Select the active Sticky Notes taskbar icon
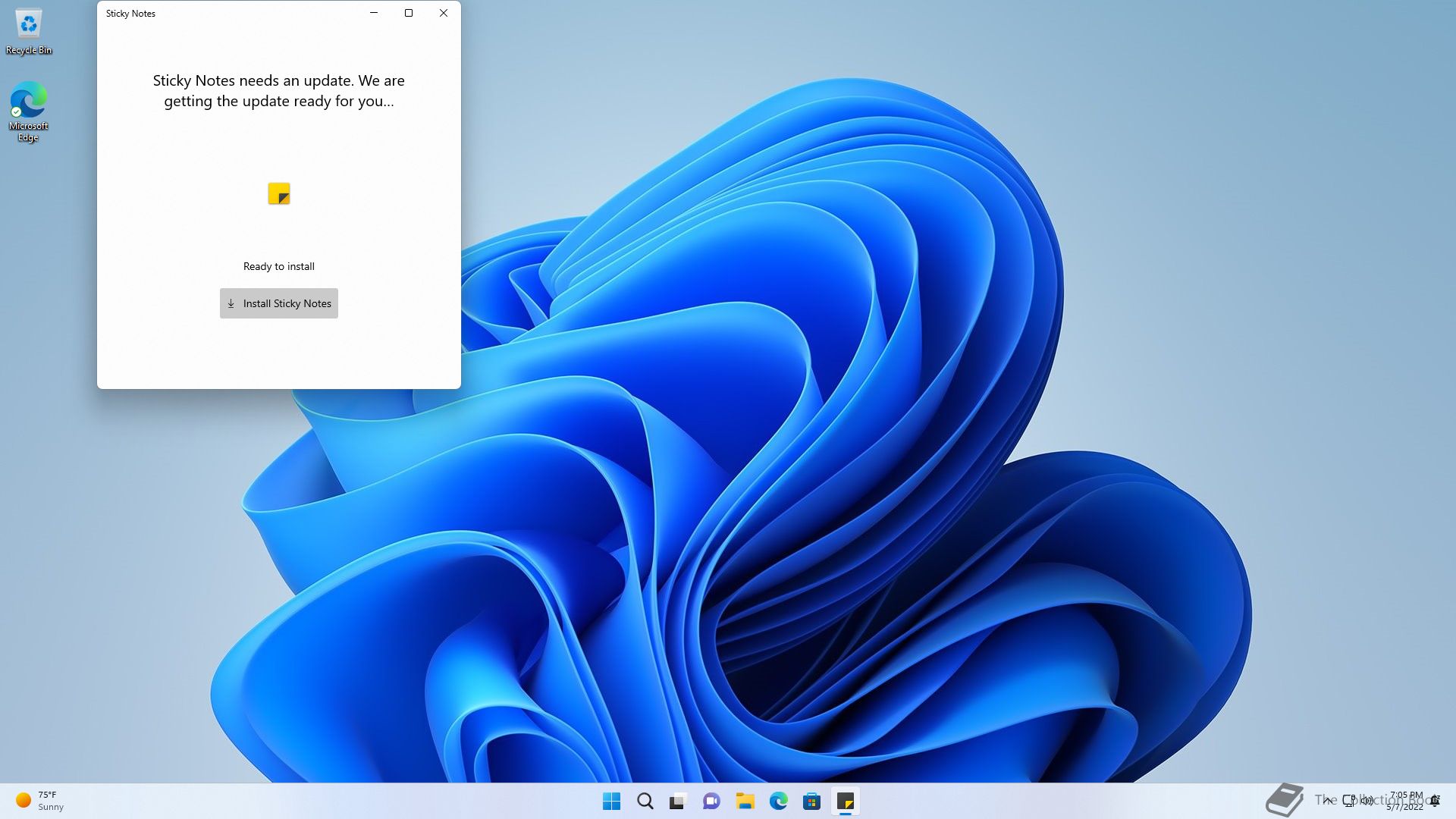 pyautogui.click(x=846, y=801)
